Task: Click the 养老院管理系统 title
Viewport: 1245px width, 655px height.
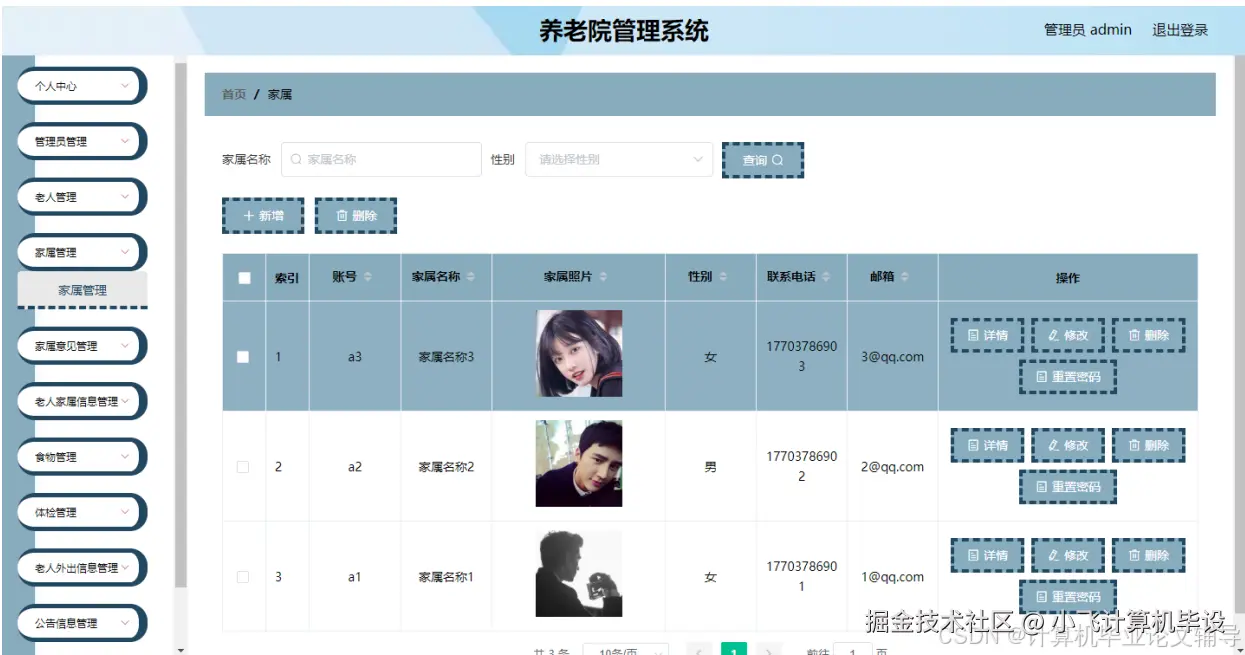Action: click(x=624, y=31)
